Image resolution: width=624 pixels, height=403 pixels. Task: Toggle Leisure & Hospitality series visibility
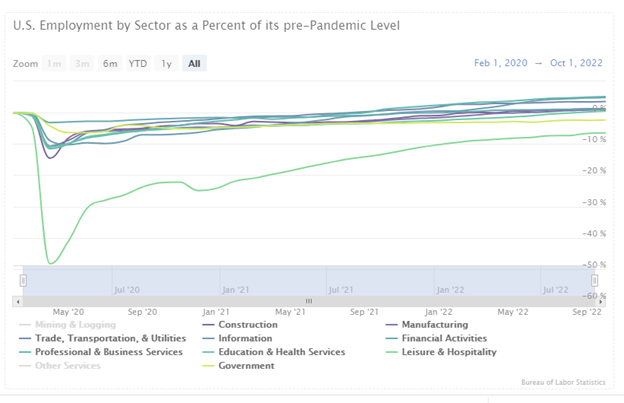[446, 352]
